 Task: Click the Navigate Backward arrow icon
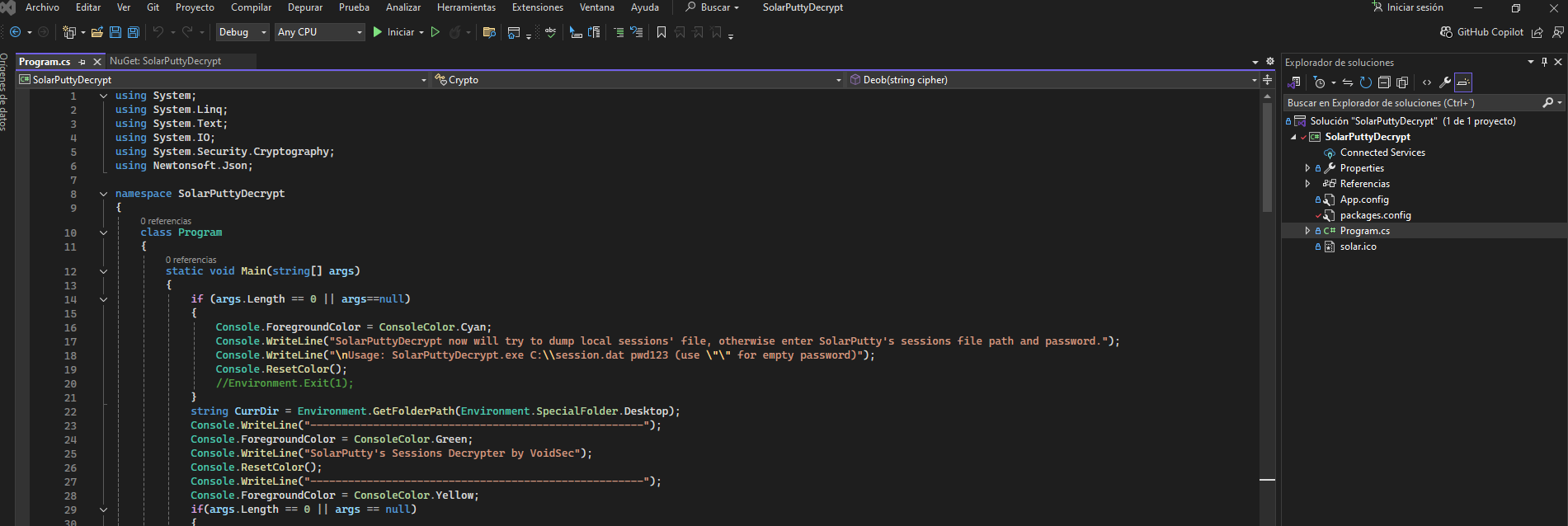(x=15, y=32)
